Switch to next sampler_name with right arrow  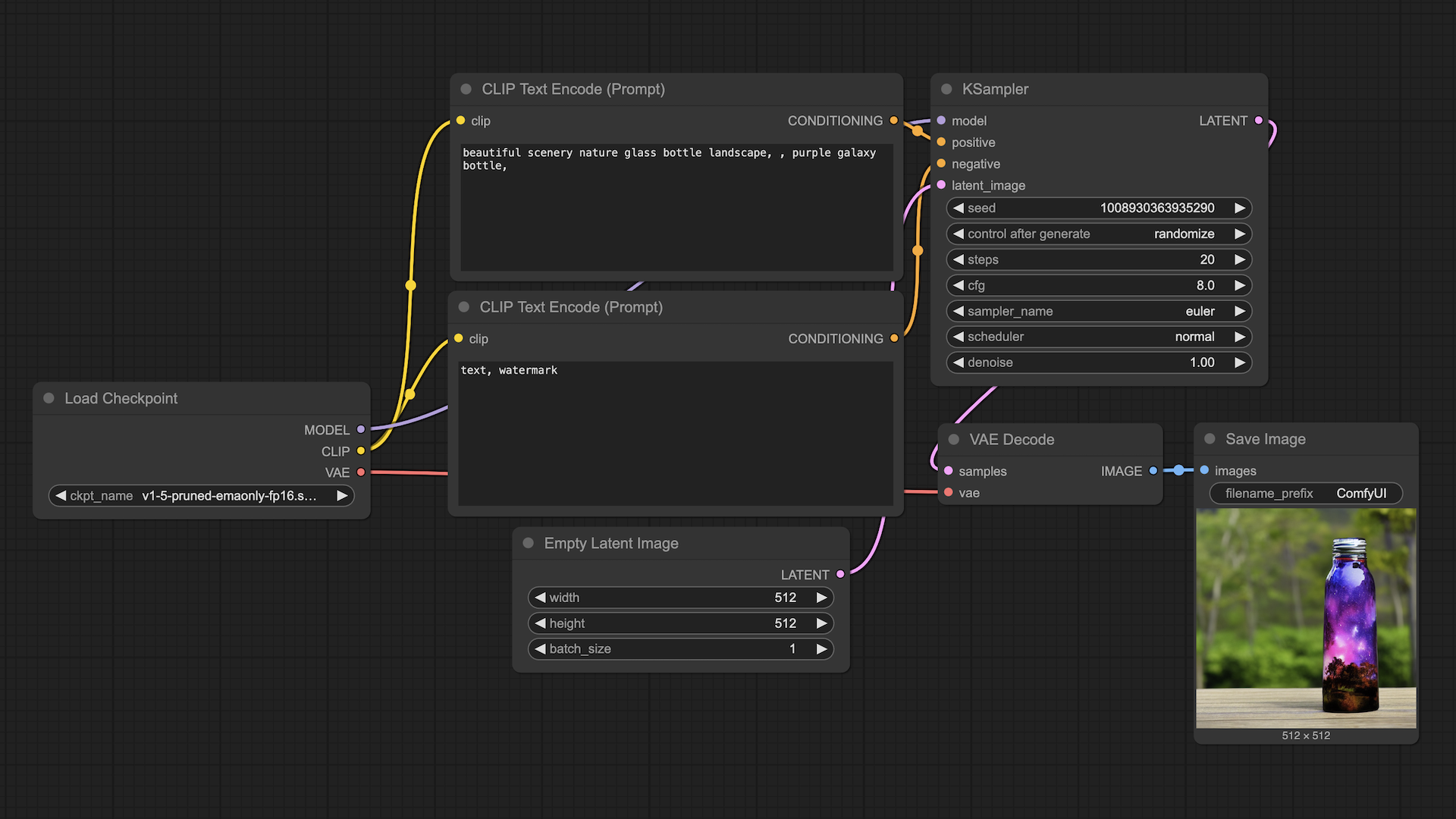click(x=1240, y=311)
